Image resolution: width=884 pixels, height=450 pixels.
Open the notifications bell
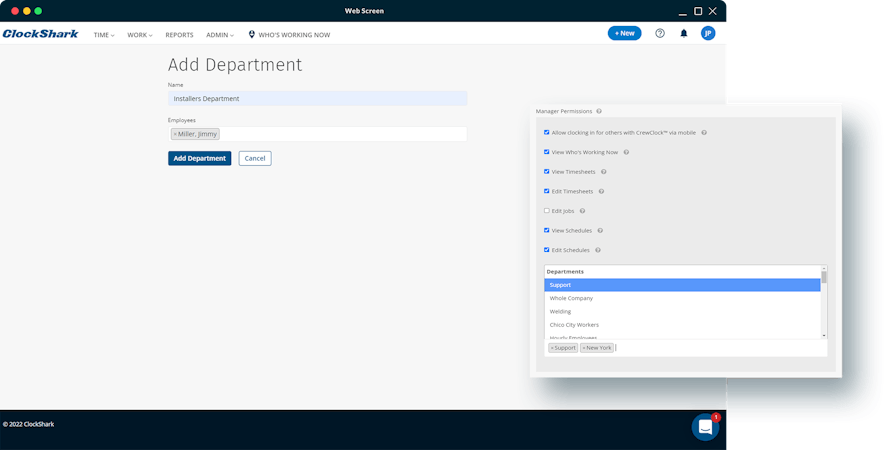click(x=684, y=33)
